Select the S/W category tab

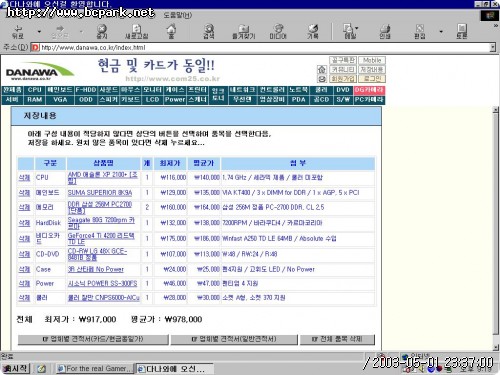(343, 100)
